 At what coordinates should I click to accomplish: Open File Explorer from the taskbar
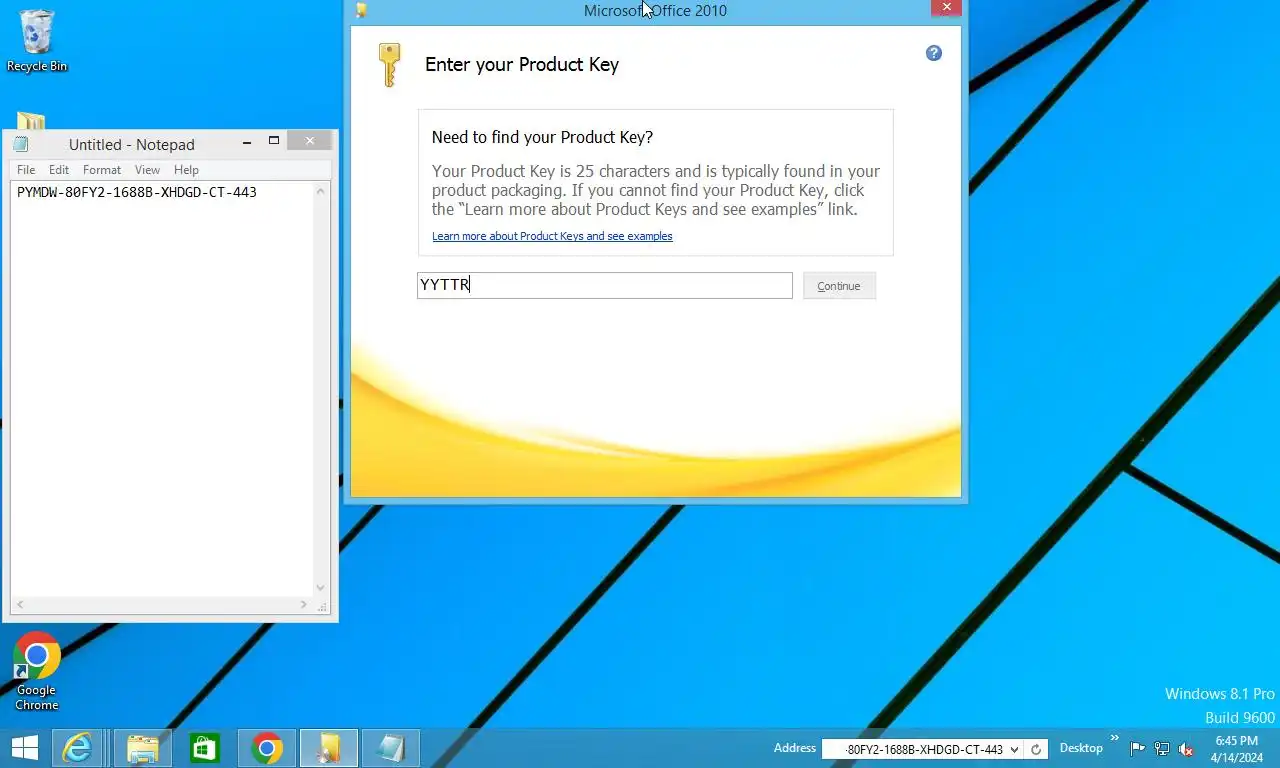143,748
